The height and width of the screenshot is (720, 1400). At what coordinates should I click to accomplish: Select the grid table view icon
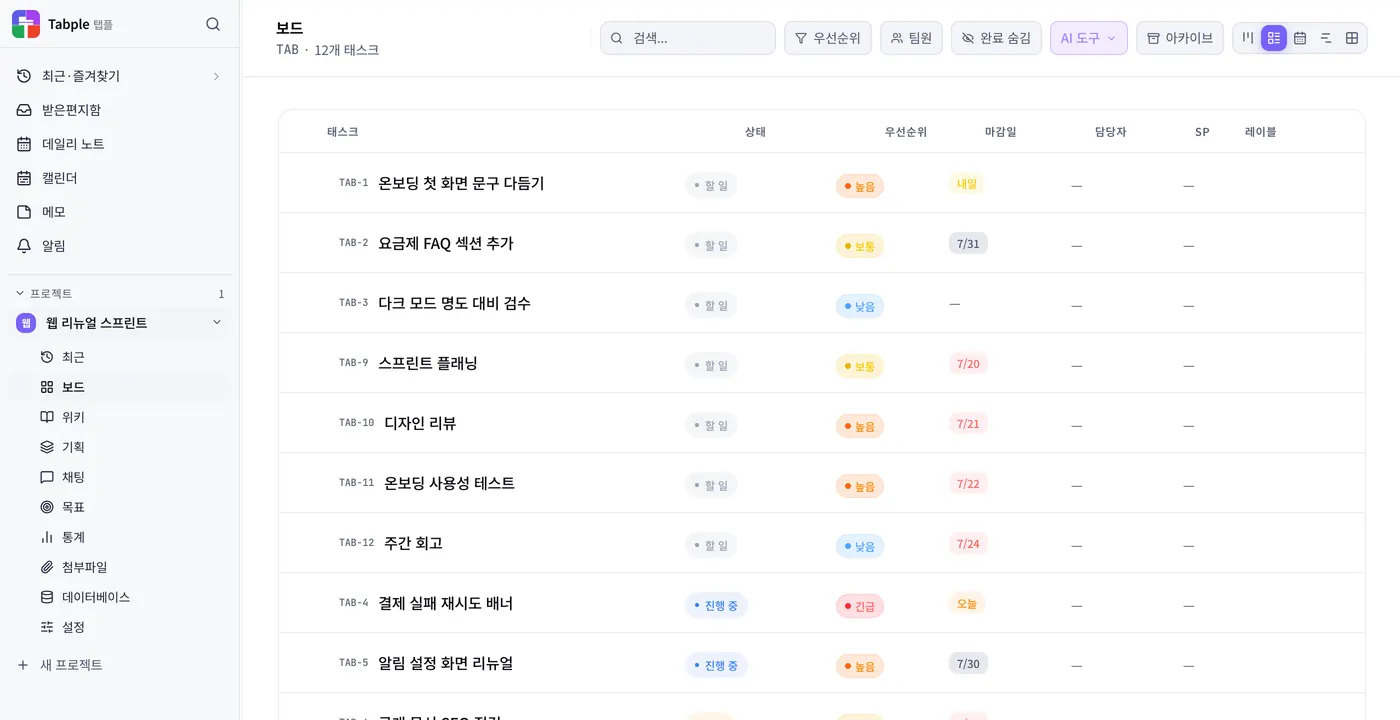[x=1352, y=38]
